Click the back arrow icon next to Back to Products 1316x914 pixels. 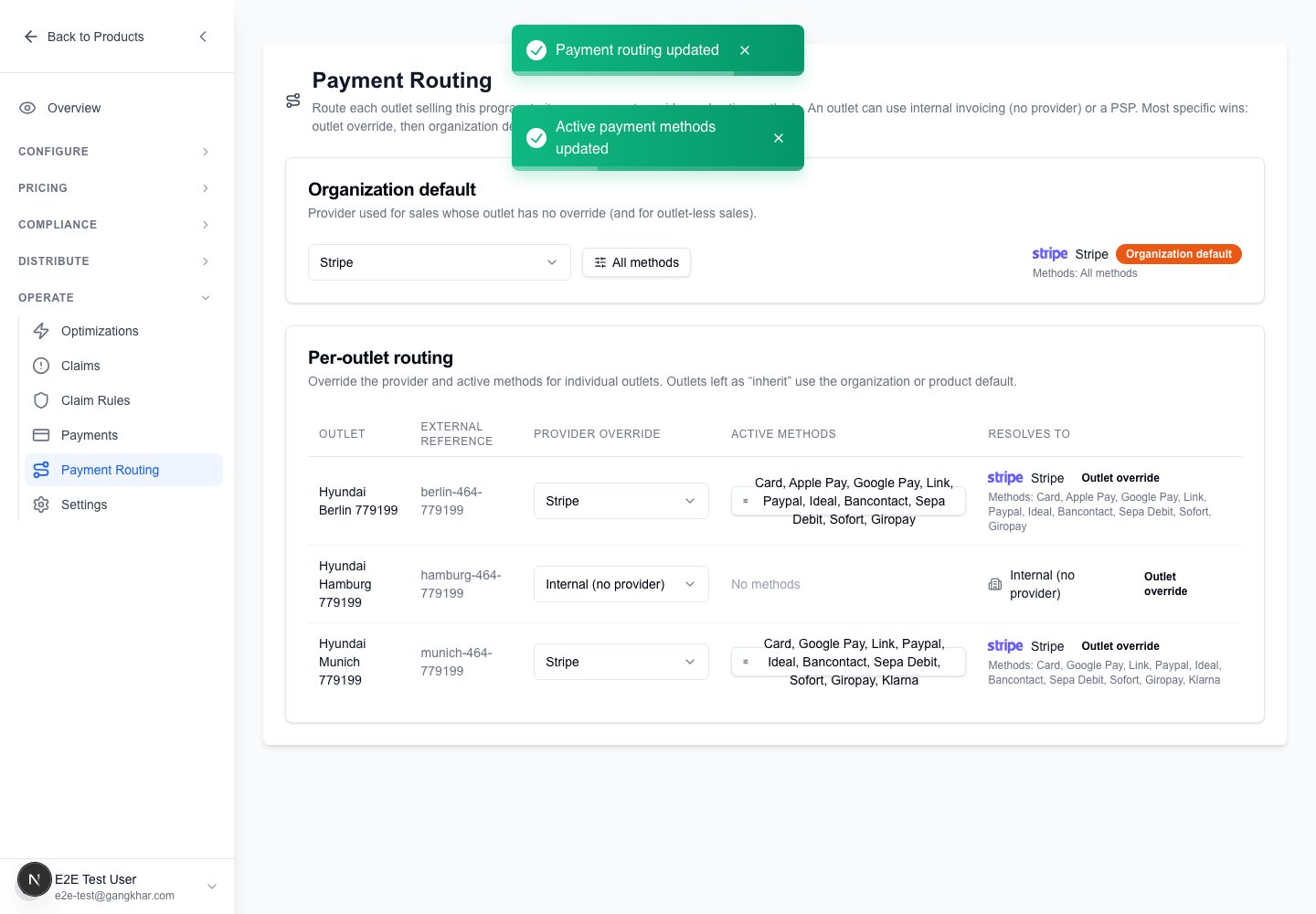coord(31,37)
